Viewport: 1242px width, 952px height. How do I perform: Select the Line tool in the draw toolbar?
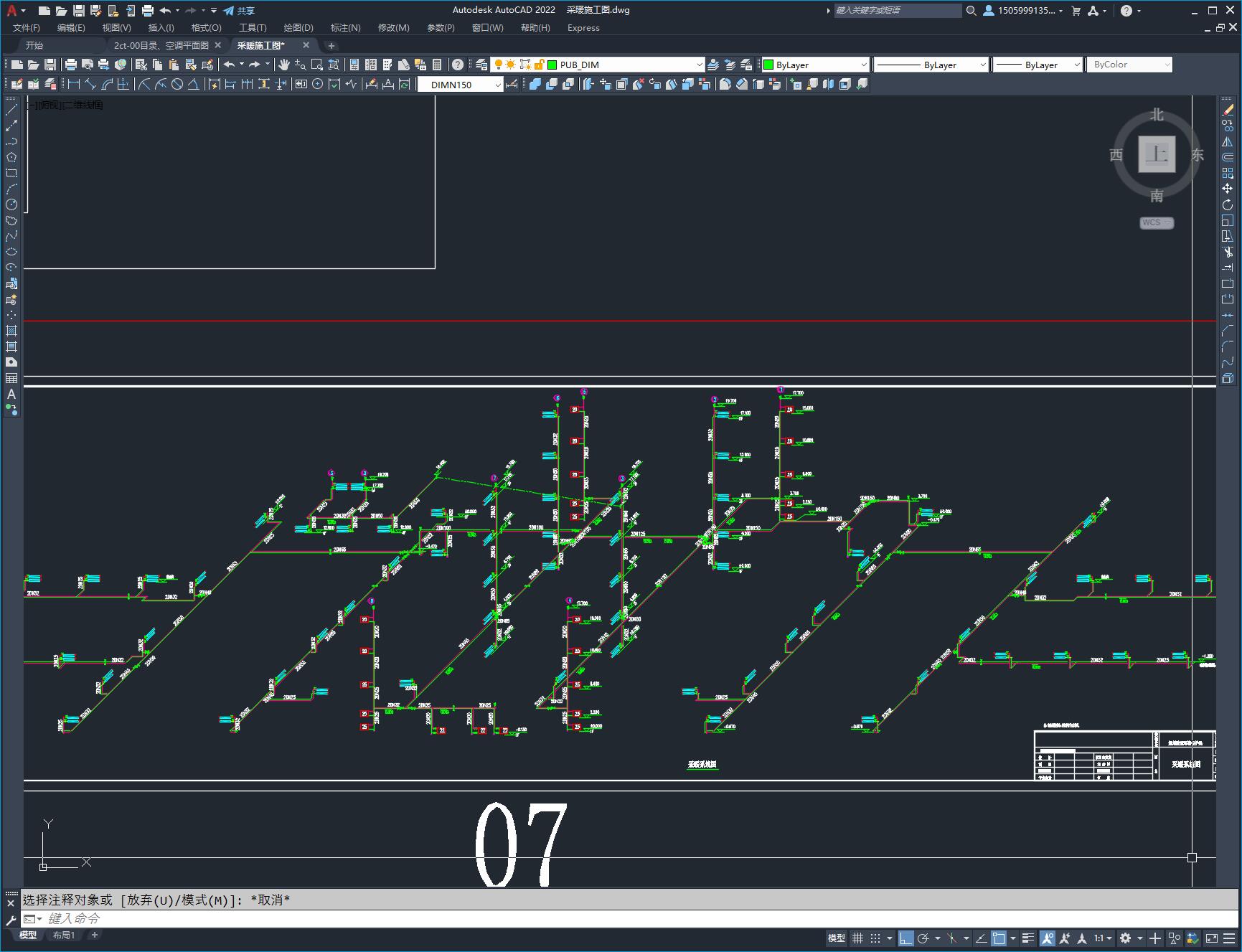coord(11,110)
